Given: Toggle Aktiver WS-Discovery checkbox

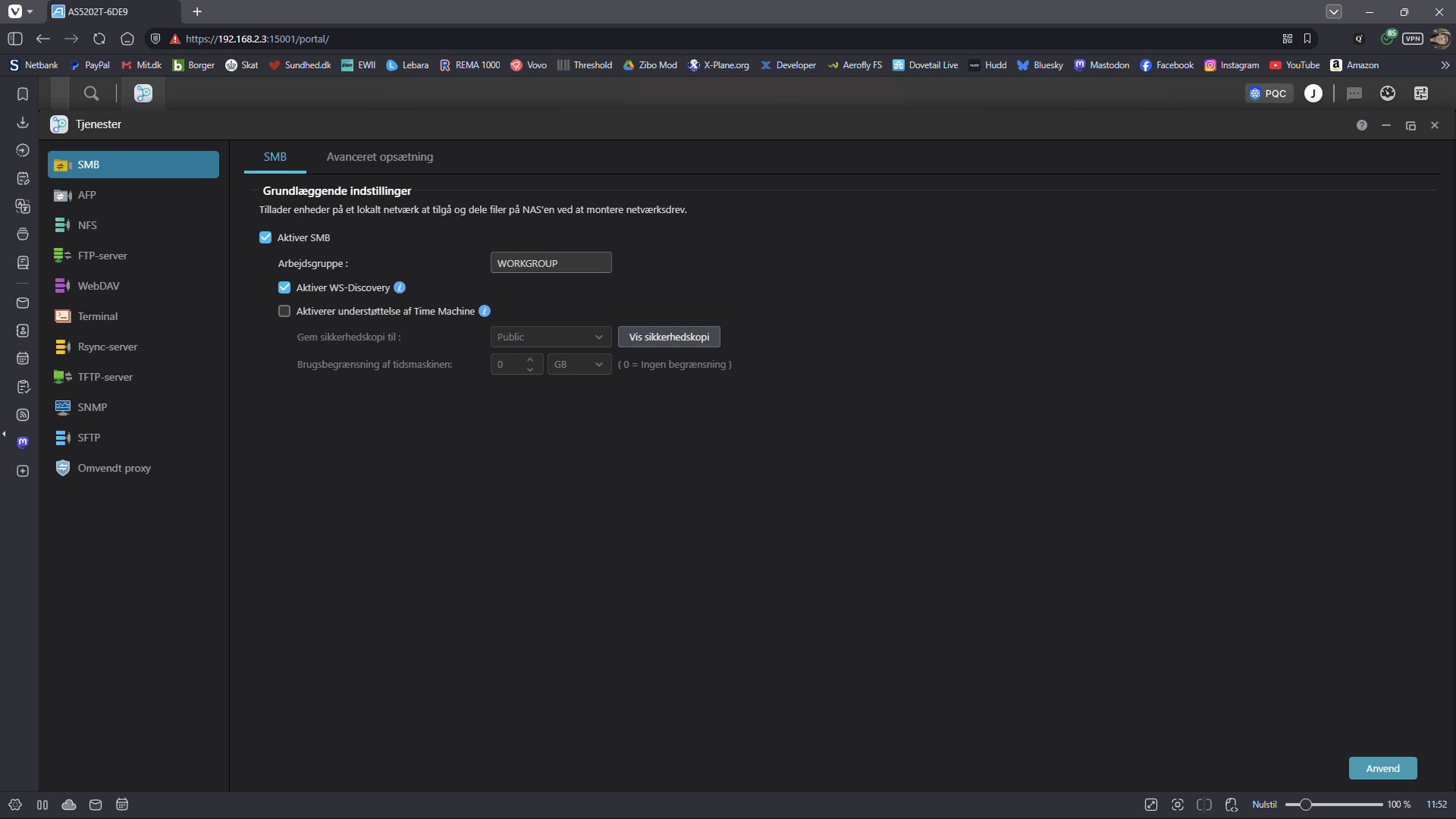Looking at the screenshot, I should click(x=284, y=287).
